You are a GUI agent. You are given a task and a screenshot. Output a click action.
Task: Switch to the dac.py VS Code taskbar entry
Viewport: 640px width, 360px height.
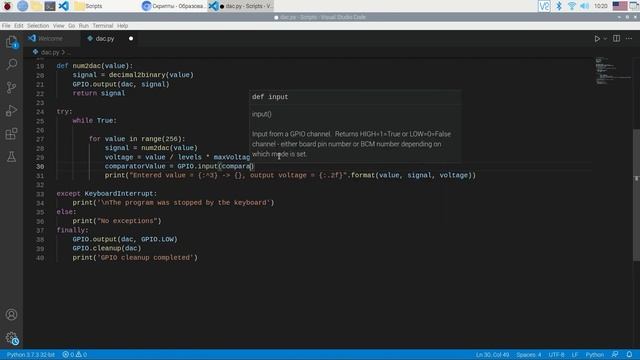[x=241, y=6]
